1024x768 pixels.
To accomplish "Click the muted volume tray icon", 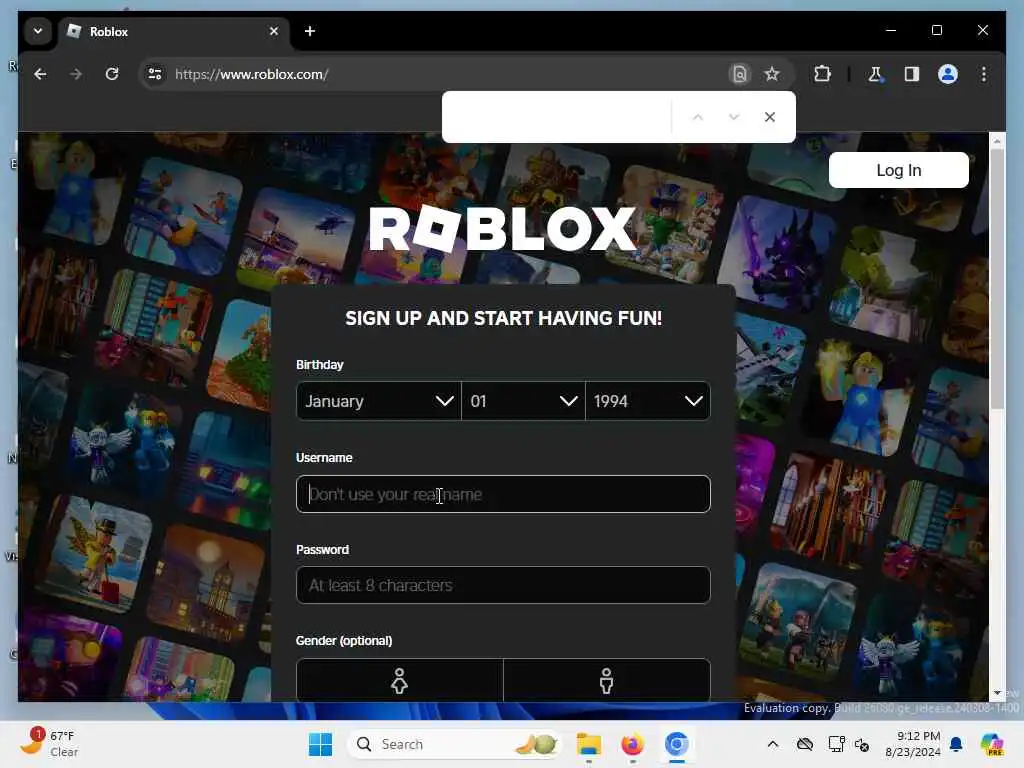I will click(x=862, y=744).
